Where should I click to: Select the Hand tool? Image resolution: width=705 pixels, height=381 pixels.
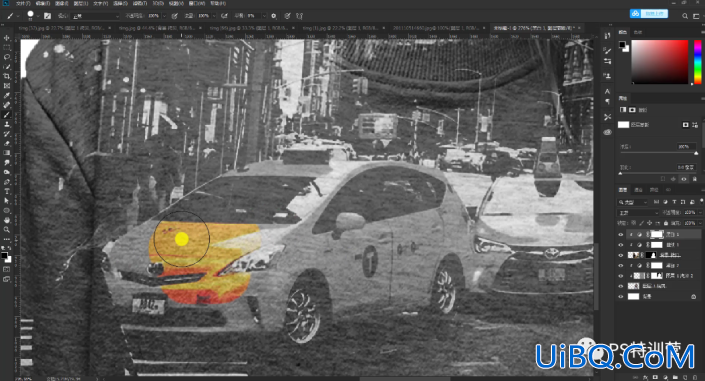click(7, 220)
